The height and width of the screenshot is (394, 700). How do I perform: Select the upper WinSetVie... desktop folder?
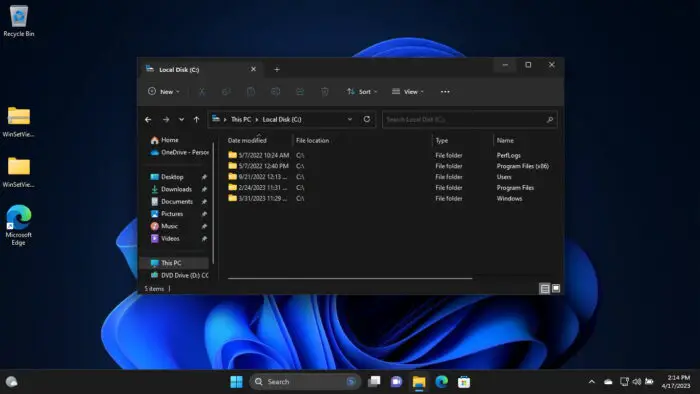pos(19,122)
